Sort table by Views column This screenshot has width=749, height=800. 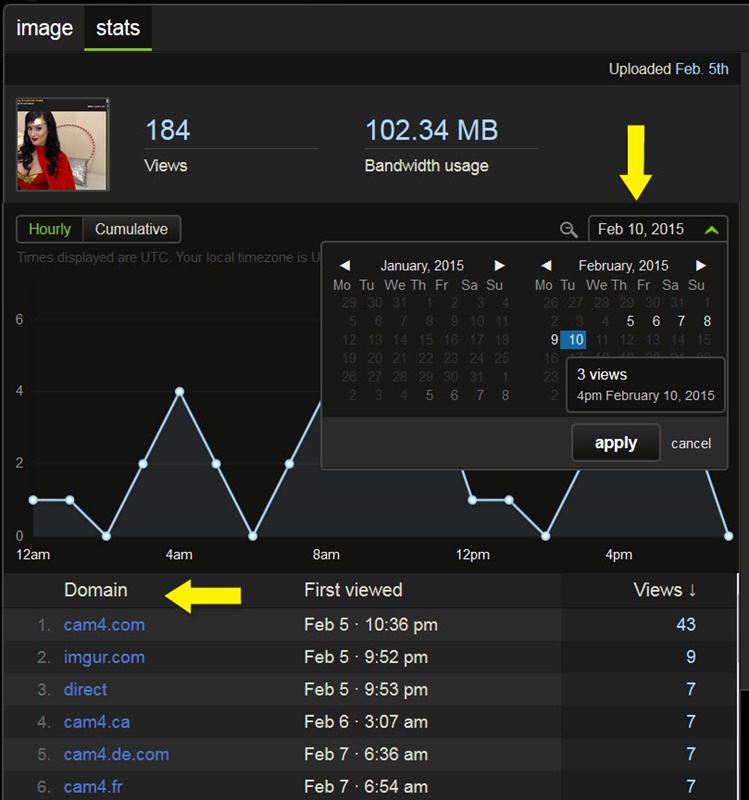point(664,590)
